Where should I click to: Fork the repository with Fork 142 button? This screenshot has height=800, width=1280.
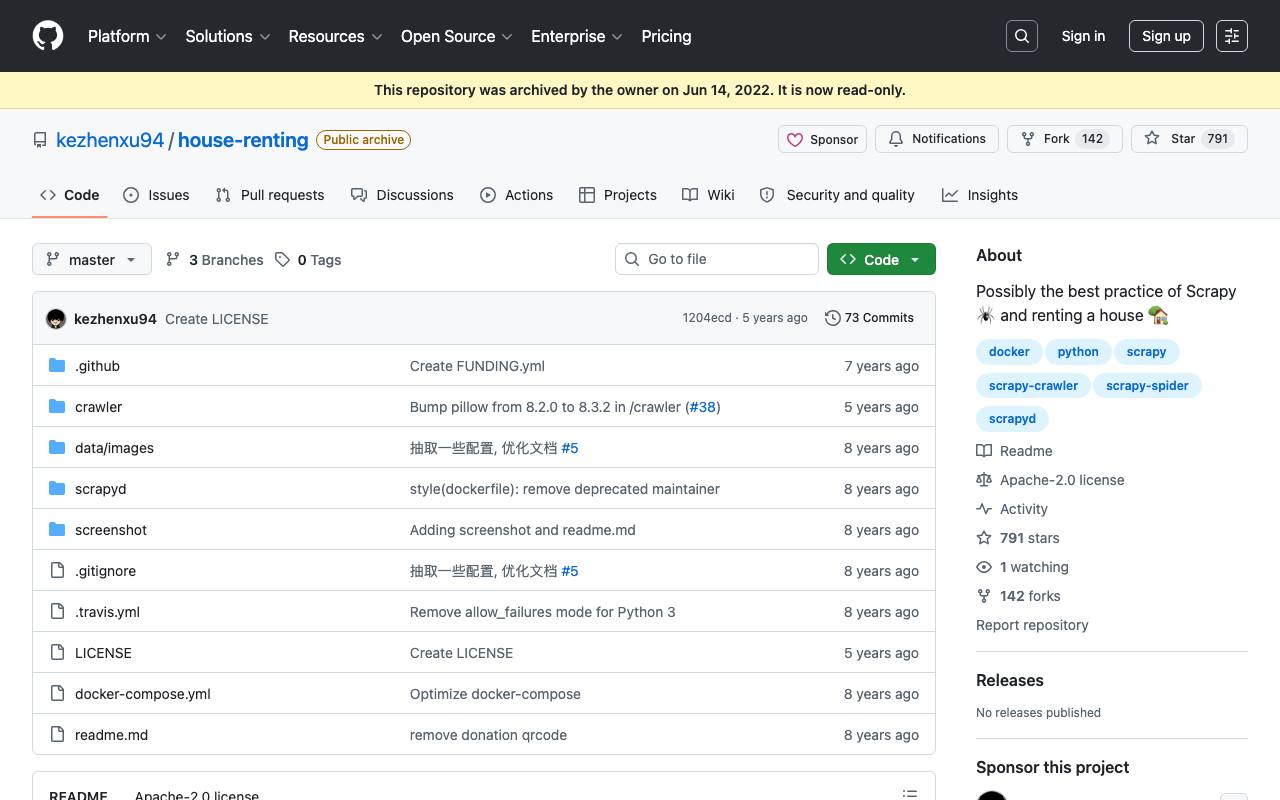point(1065,139)
